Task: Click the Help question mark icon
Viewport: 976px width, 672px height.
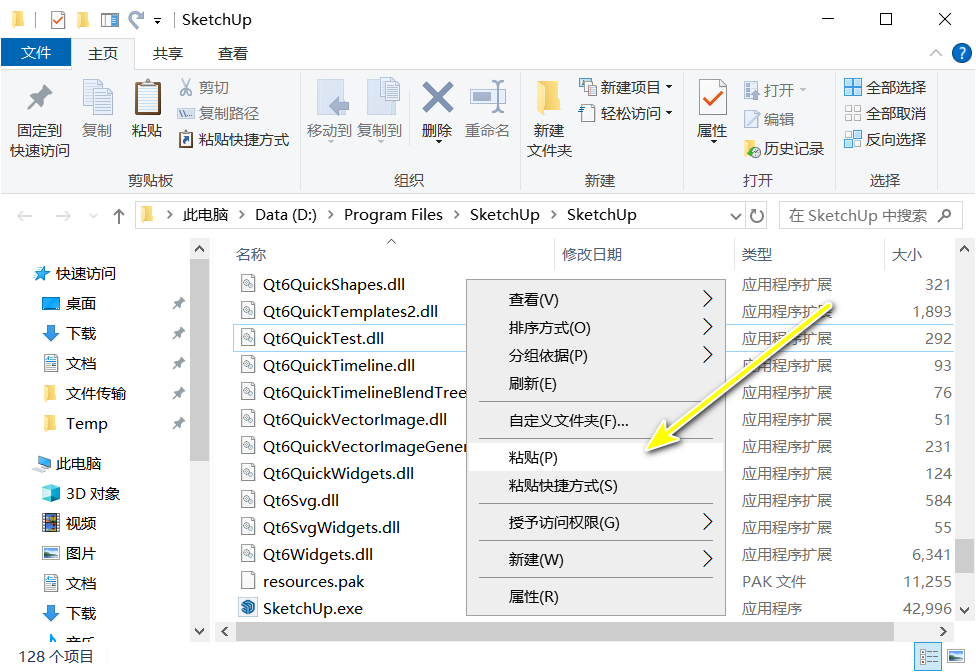Action: pyautogui.click(x=962, y=54)
